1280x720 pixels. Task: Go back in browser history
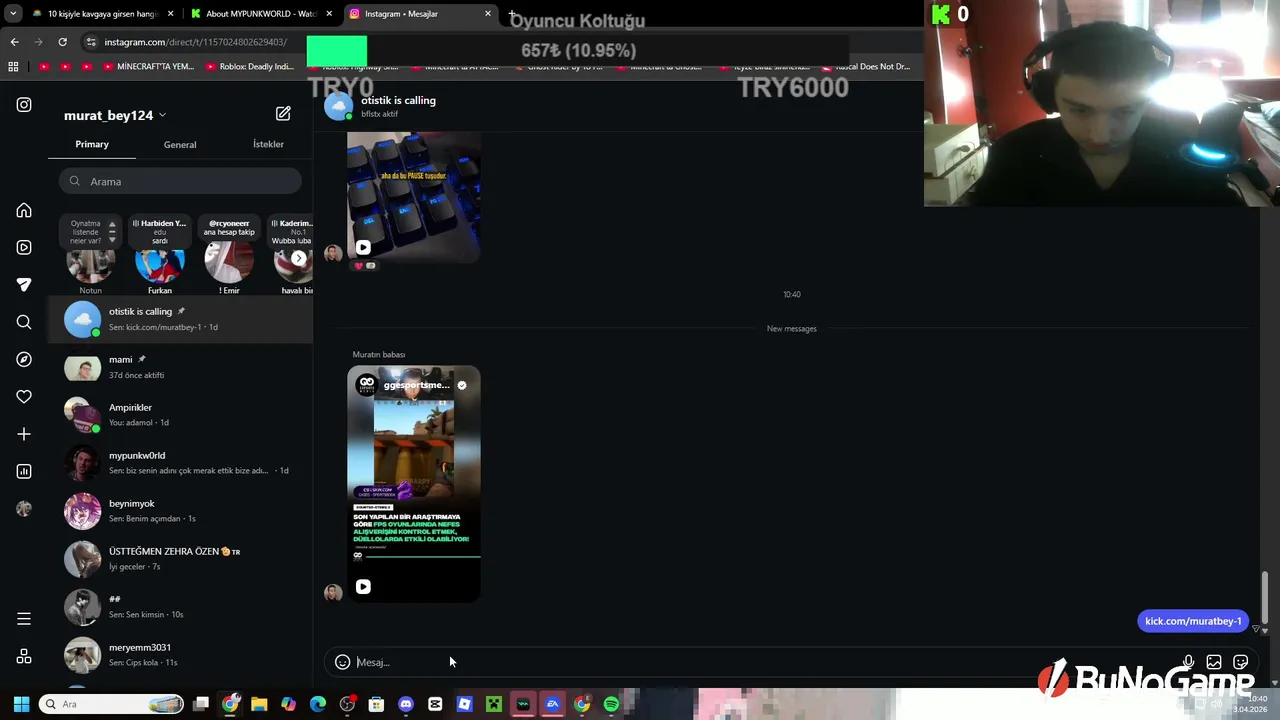pyautogui.click(x=14, y=42)
